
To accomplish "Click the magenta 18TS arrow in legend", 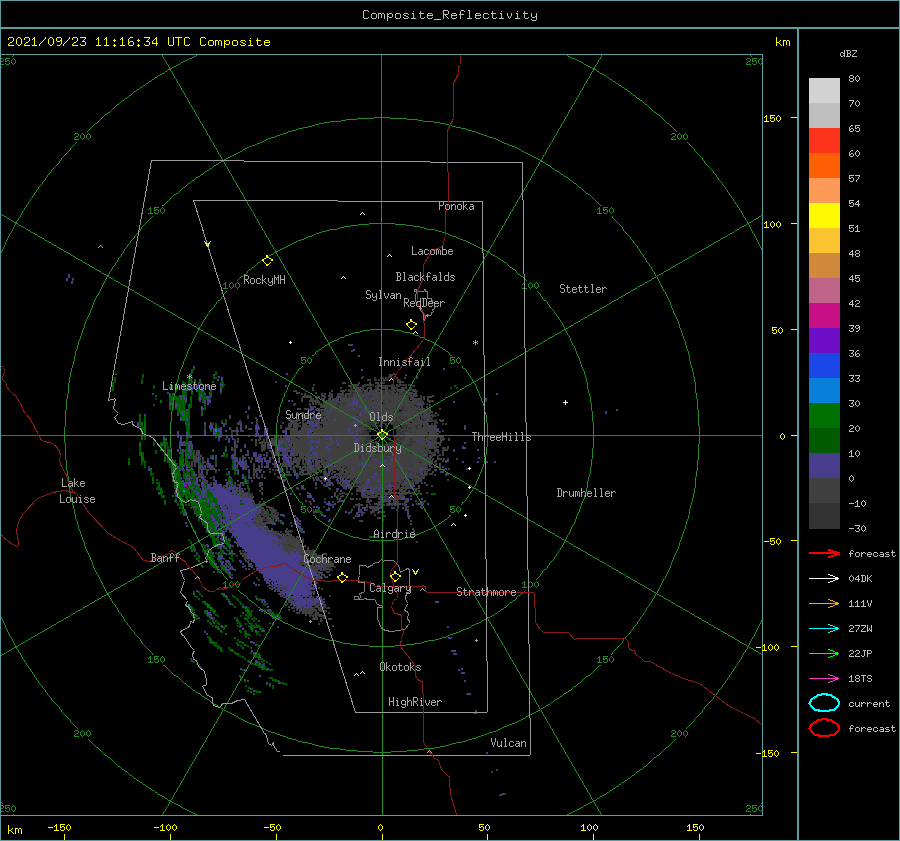I will pos(824,679).
